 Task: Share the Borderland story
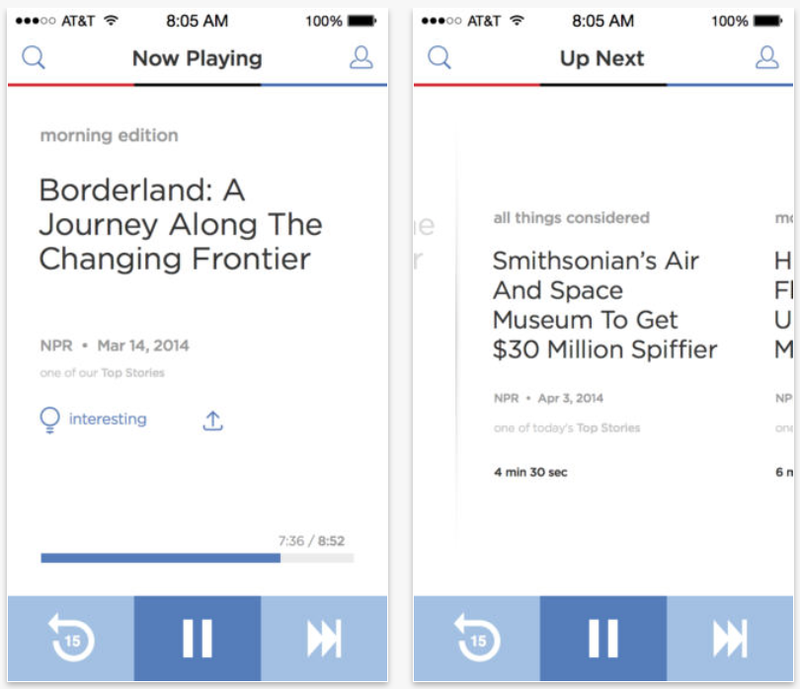(x=213, y=421)
